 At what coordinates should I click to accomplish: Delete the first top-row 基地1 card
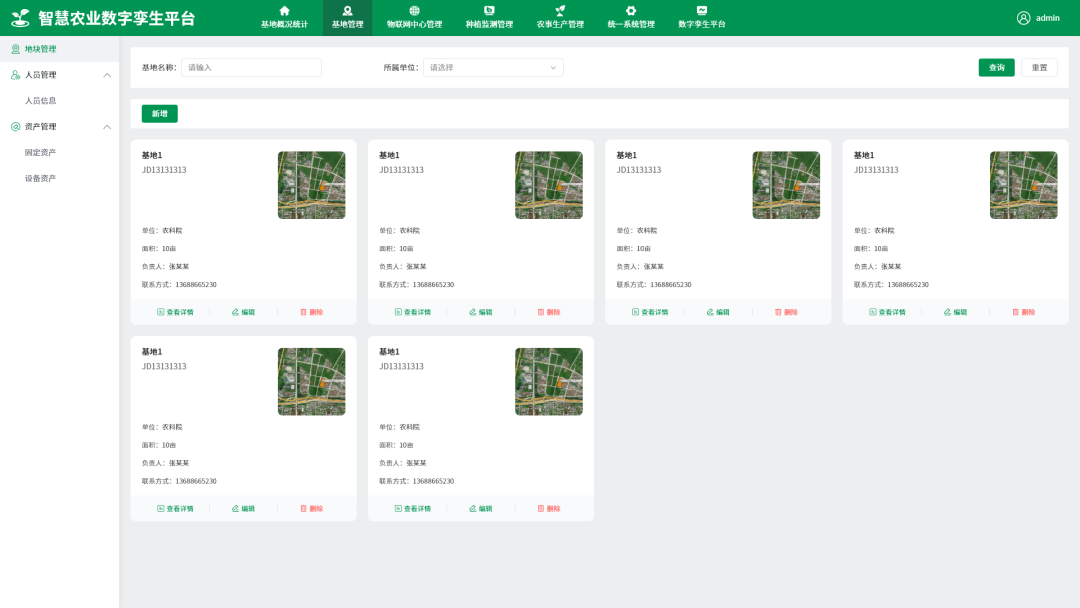tap(311, 312)
